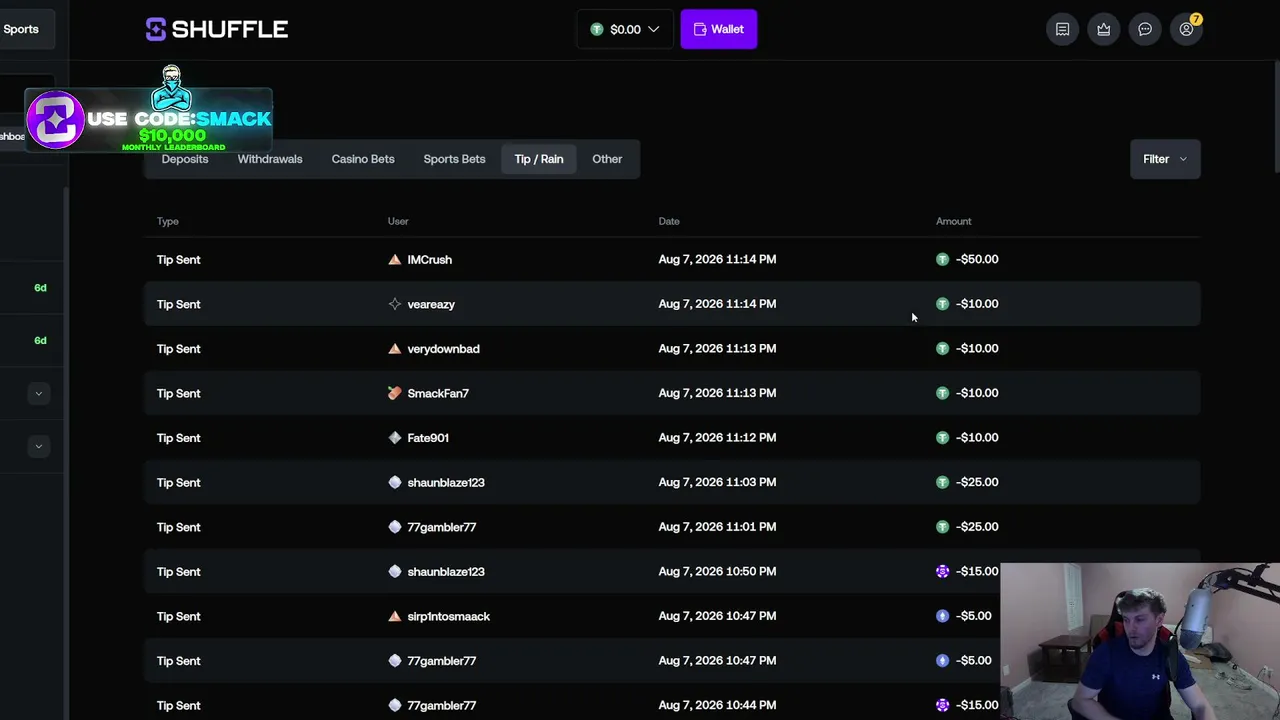Click purple coin icon at 10:50 PM row

[942, 571]
